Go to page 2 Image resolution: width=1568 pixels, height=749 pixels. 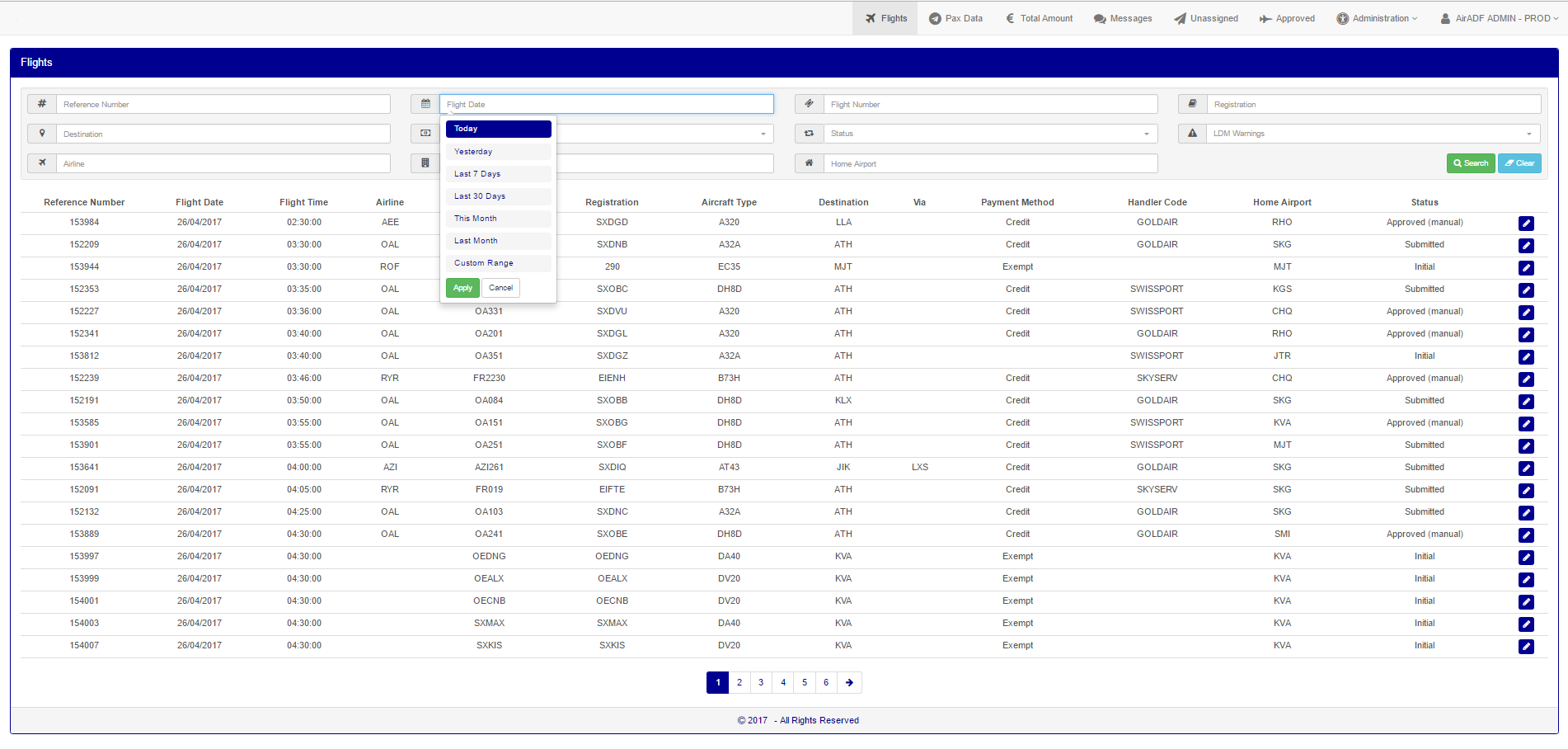(739, 682)
